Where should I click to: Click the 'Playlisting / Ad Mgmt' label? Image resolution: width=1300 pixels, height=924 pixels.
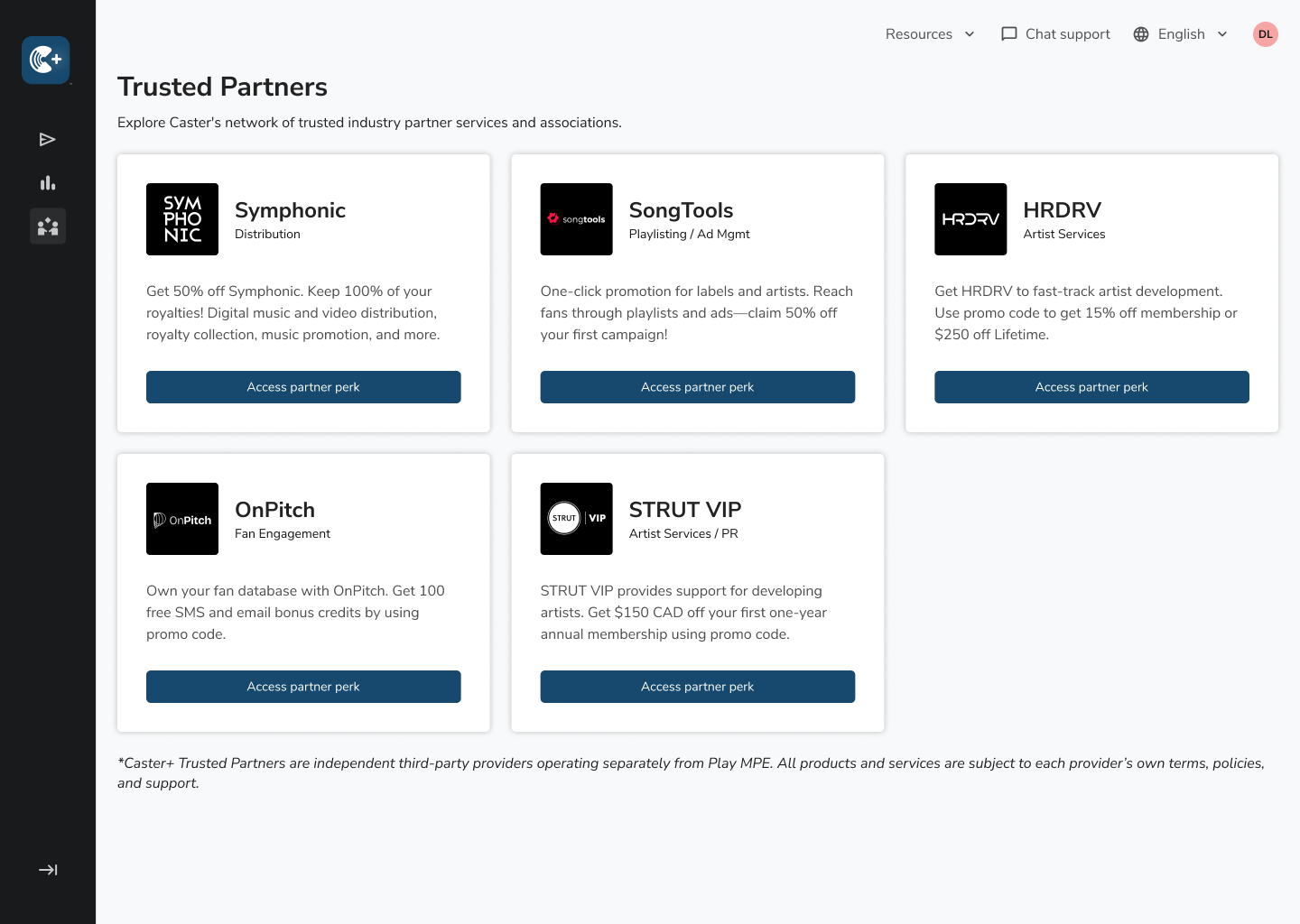pyautogui.click(x=690, y=234)
